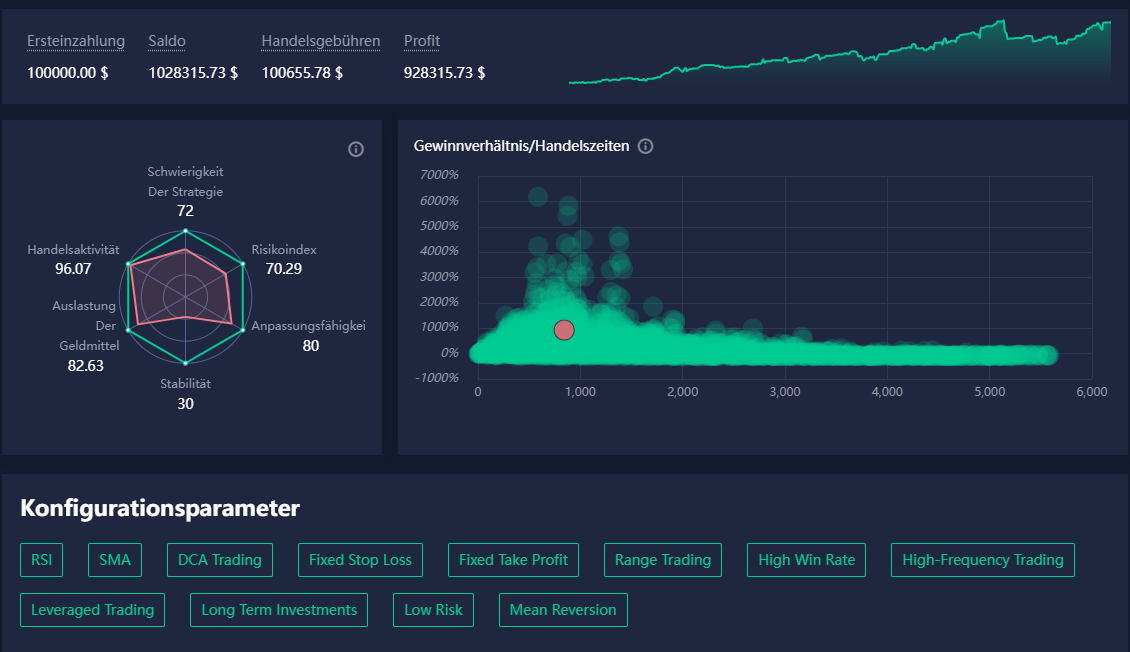Choose the Fixed Stop Loss tag

(360, 560)
